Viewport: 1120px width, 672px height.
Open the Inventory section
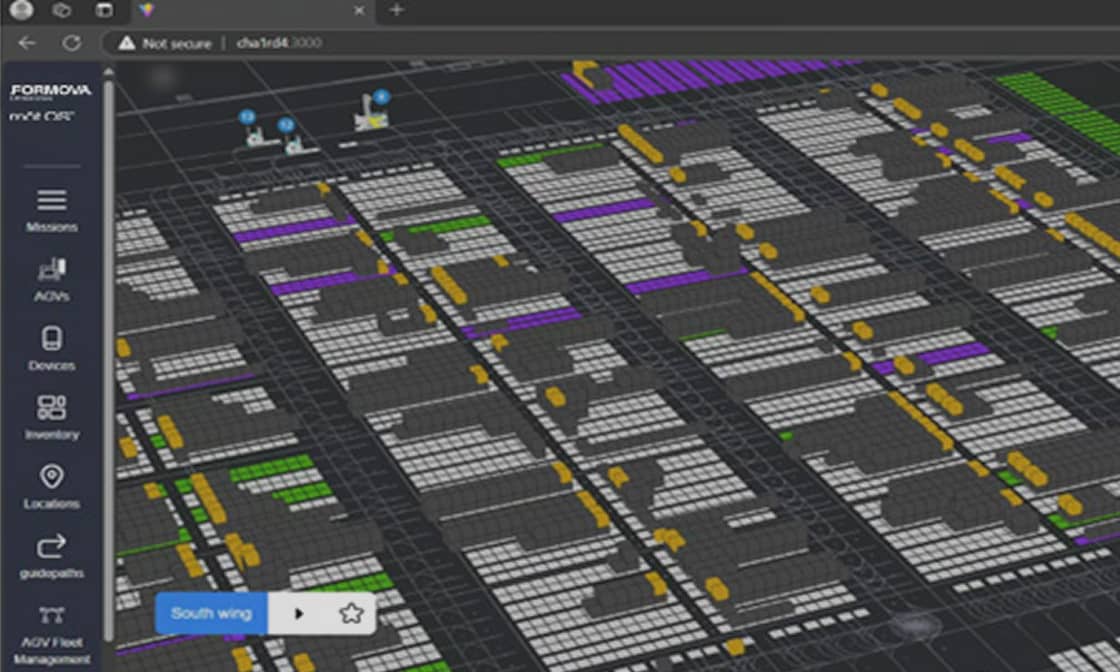pyautogui.click(x=51, y=418)
